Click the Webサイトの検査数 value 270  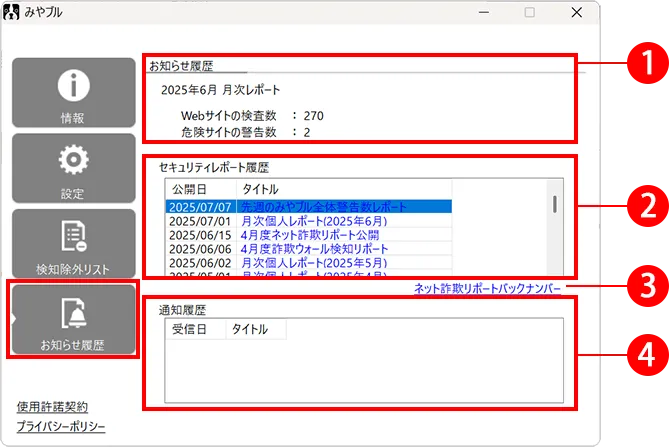314,116
